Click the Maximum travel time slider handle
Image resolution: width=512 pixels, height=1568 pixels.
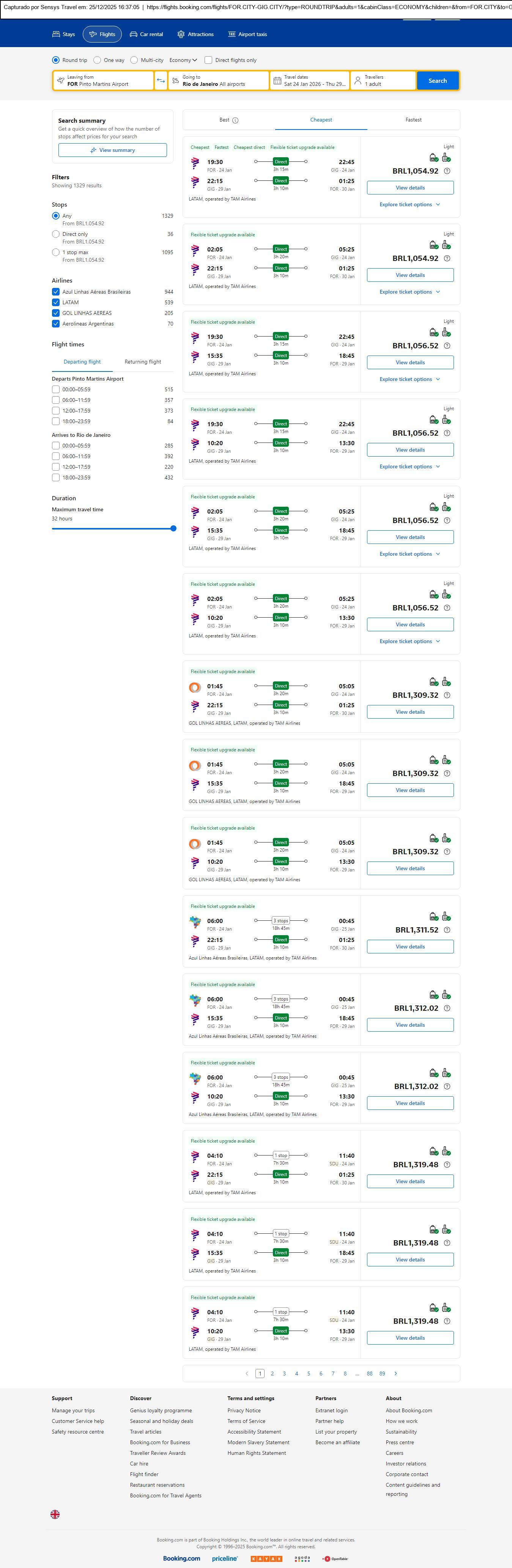pos(173,528)
